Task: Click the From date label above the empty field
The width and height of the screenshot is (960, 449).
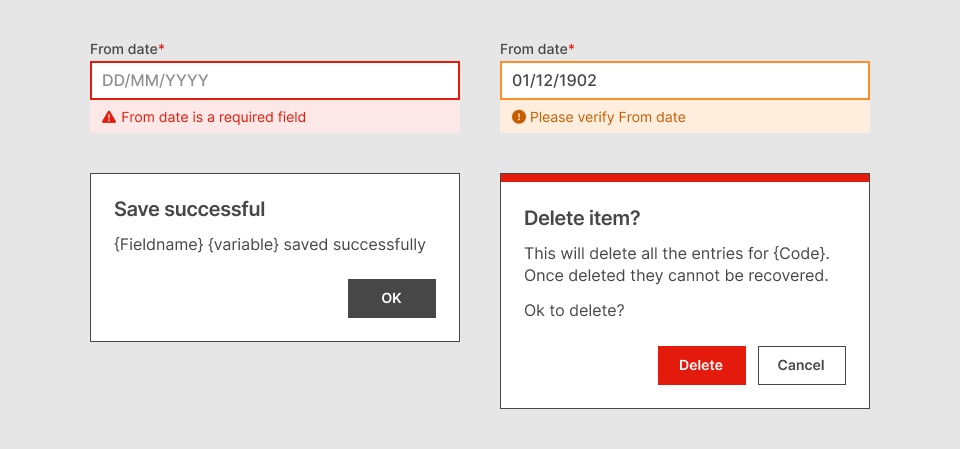Action: (123, 49)
